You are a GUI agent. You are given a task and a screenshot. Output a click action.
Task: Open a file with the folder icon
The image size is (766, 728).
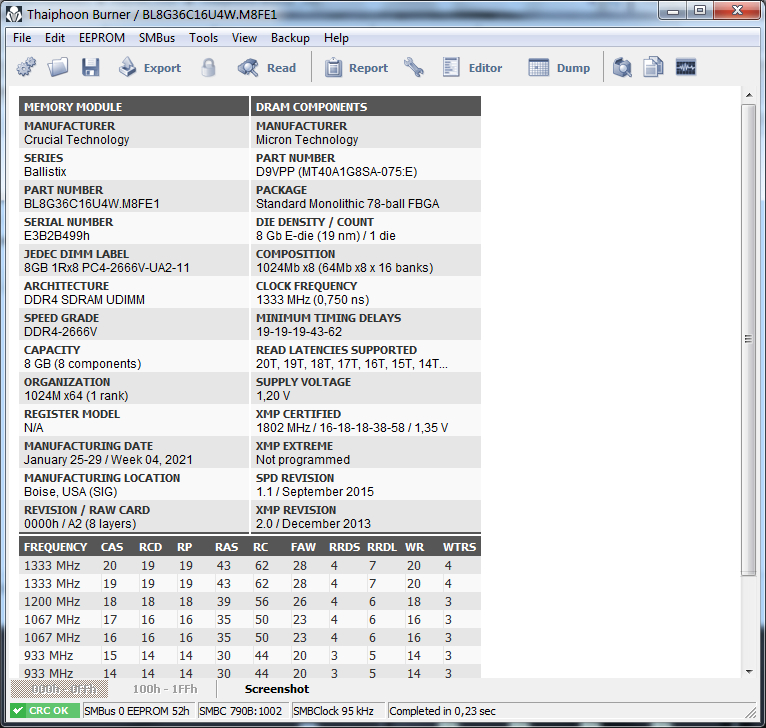click(x=58, y=67)
